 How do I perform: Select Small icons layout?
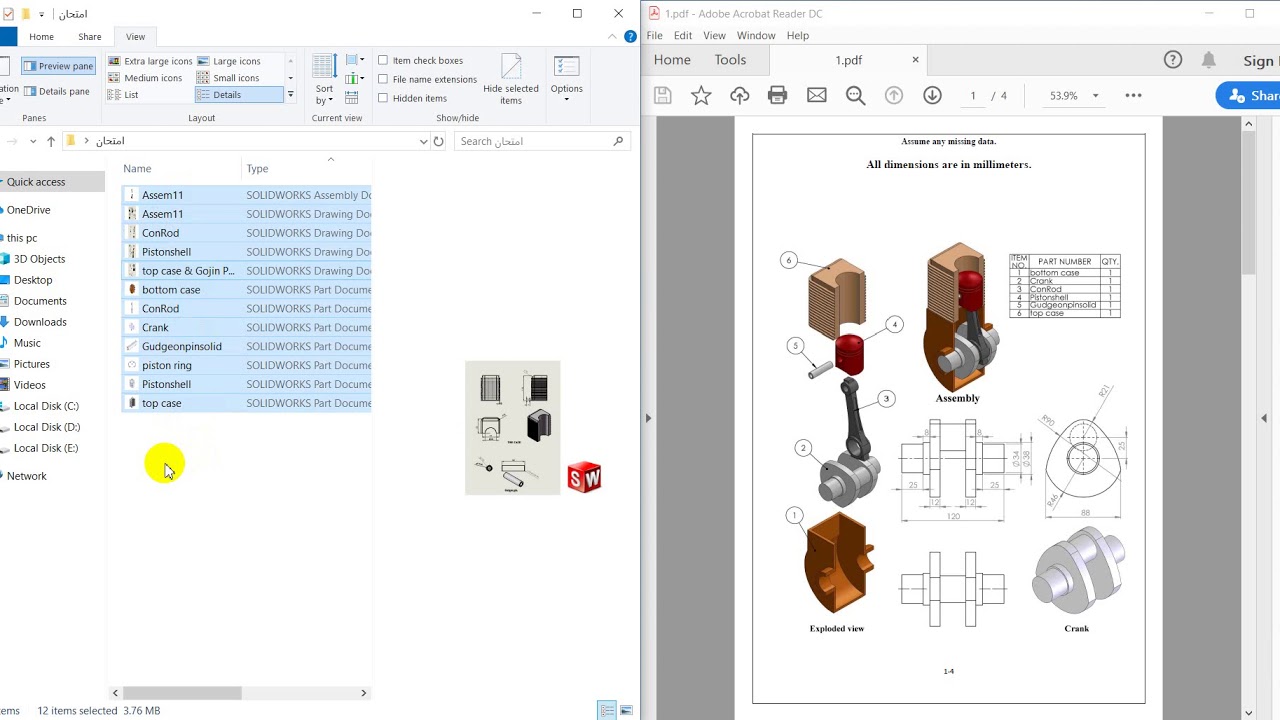tap(228, 78)
